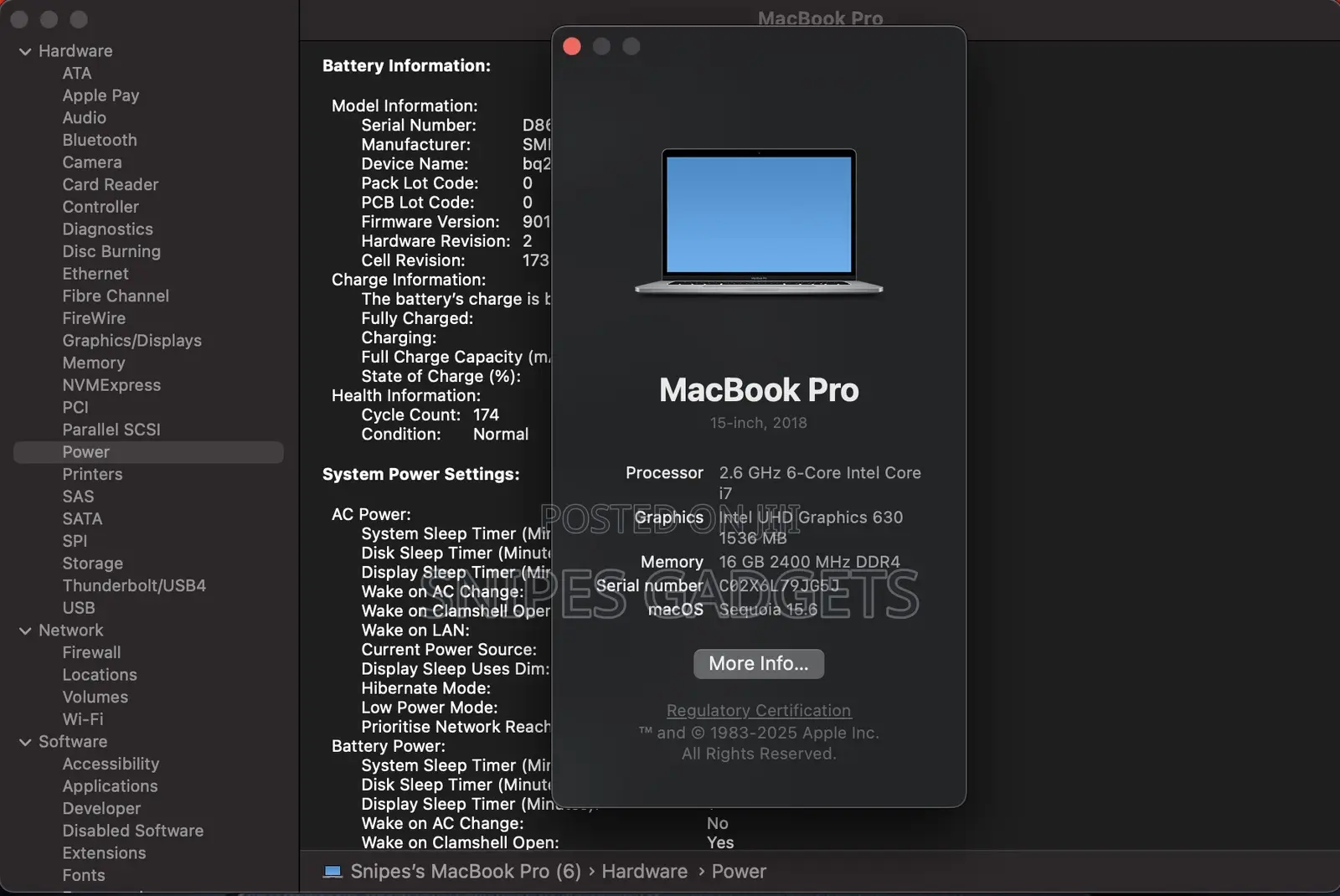Select FireWire in the sidebar
This screenshot has width=1340, height=896.
94,318
